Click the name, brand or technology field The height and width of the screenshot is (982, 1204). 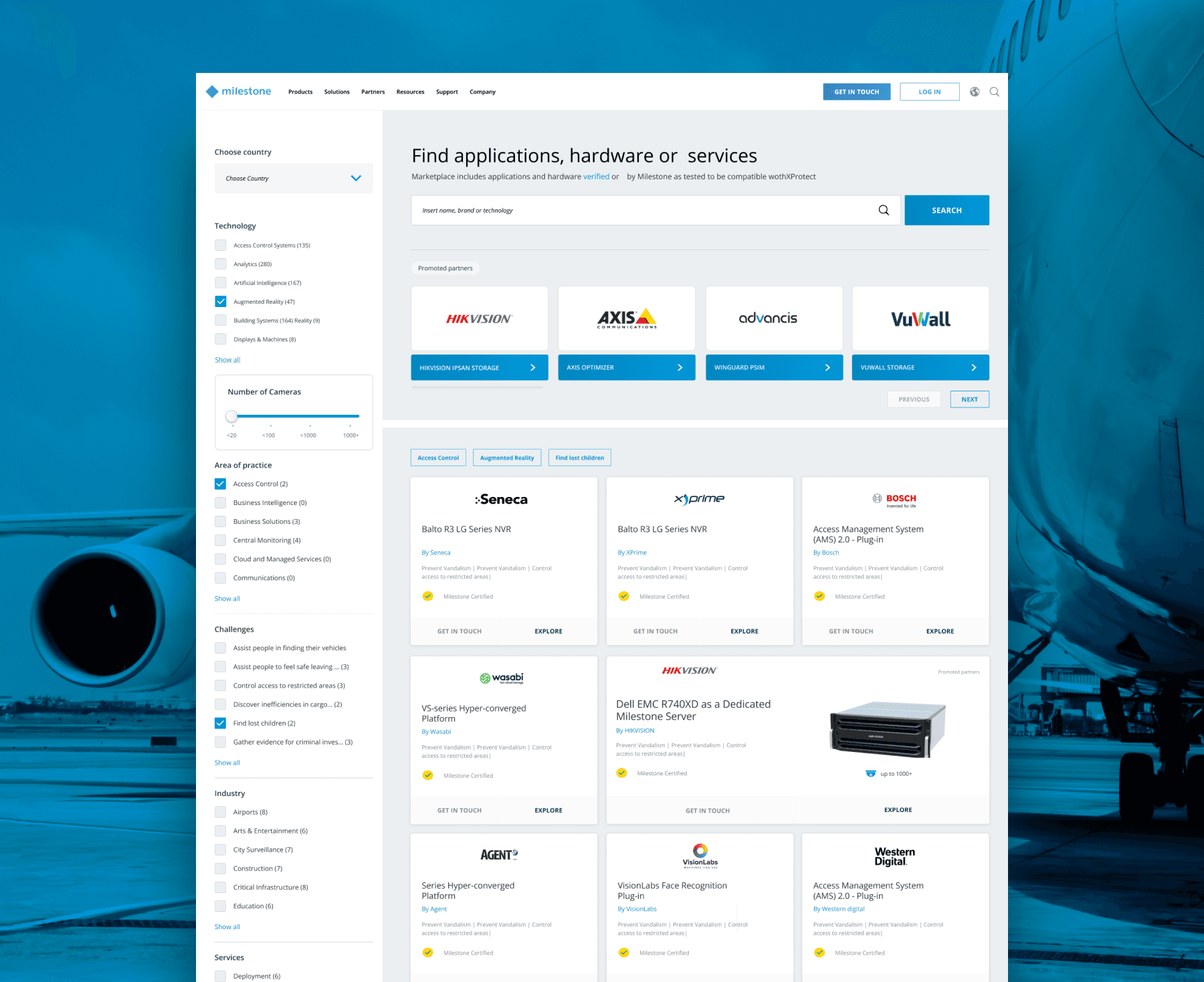[656, 210]
